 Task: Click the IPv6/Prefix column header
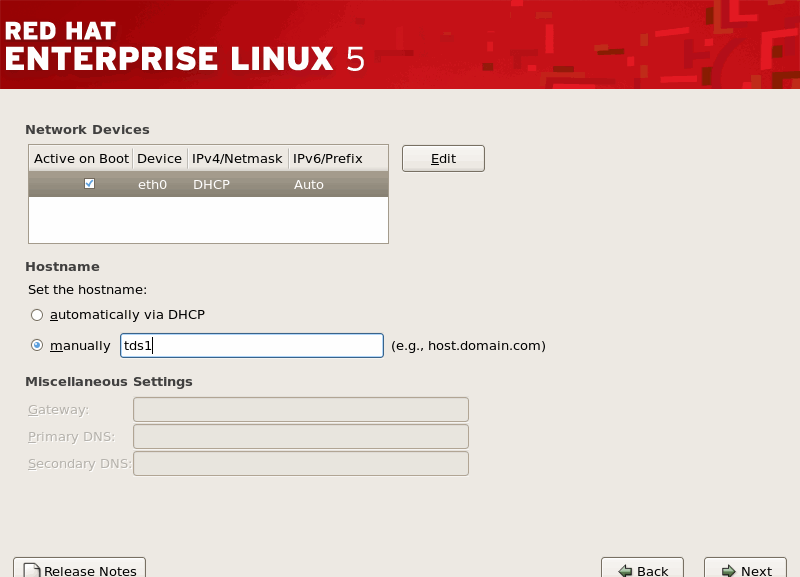[x=327, y=158]
